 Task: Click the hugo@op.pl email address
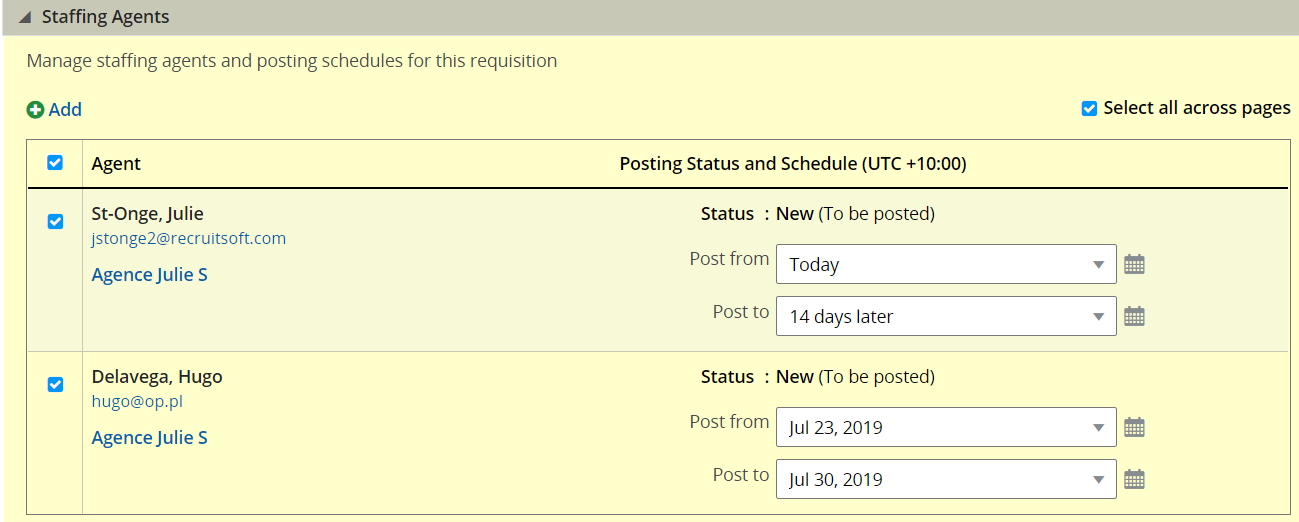click(x=137, y=402)
